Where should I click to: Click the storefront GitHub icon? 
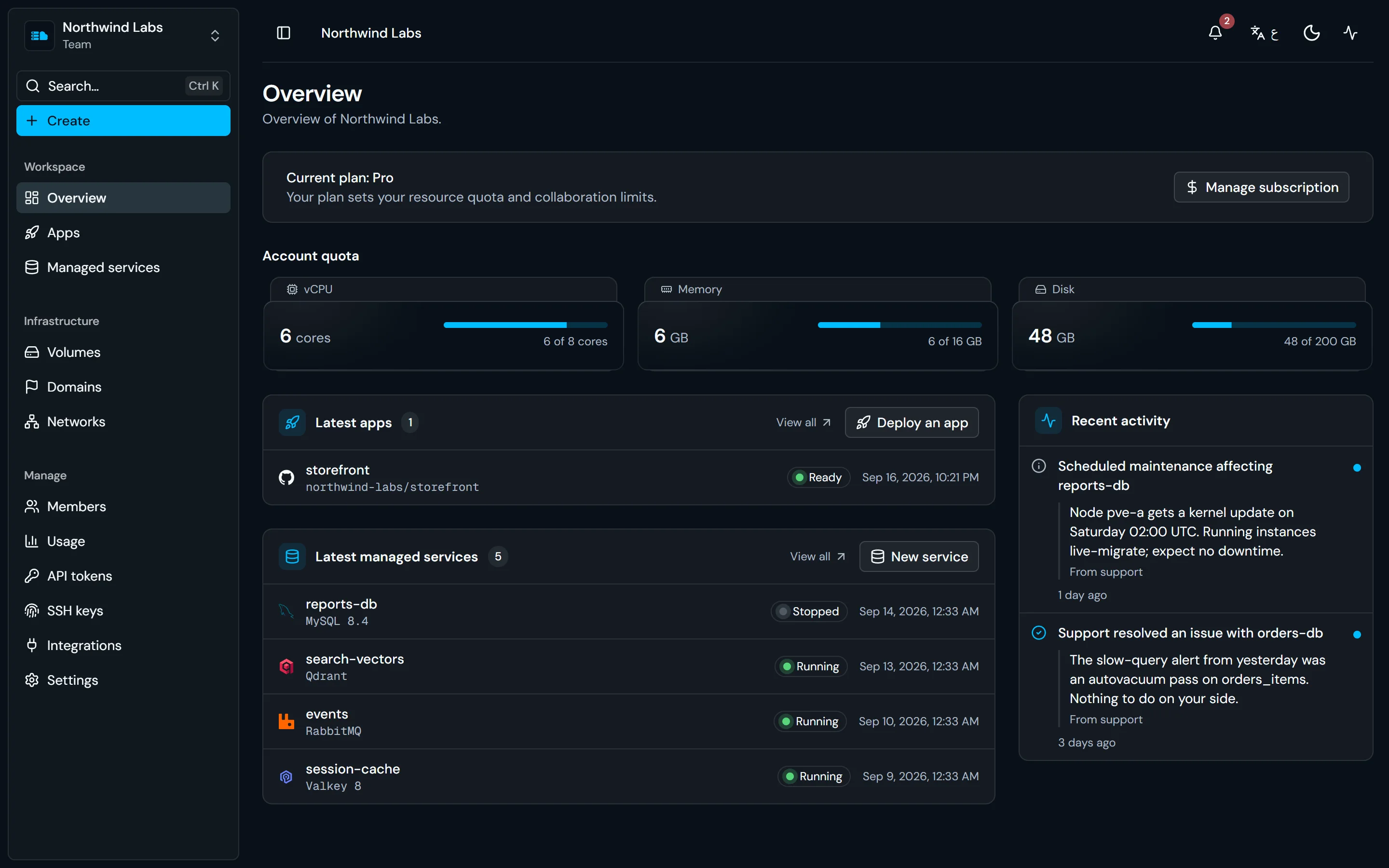point(286,477)
